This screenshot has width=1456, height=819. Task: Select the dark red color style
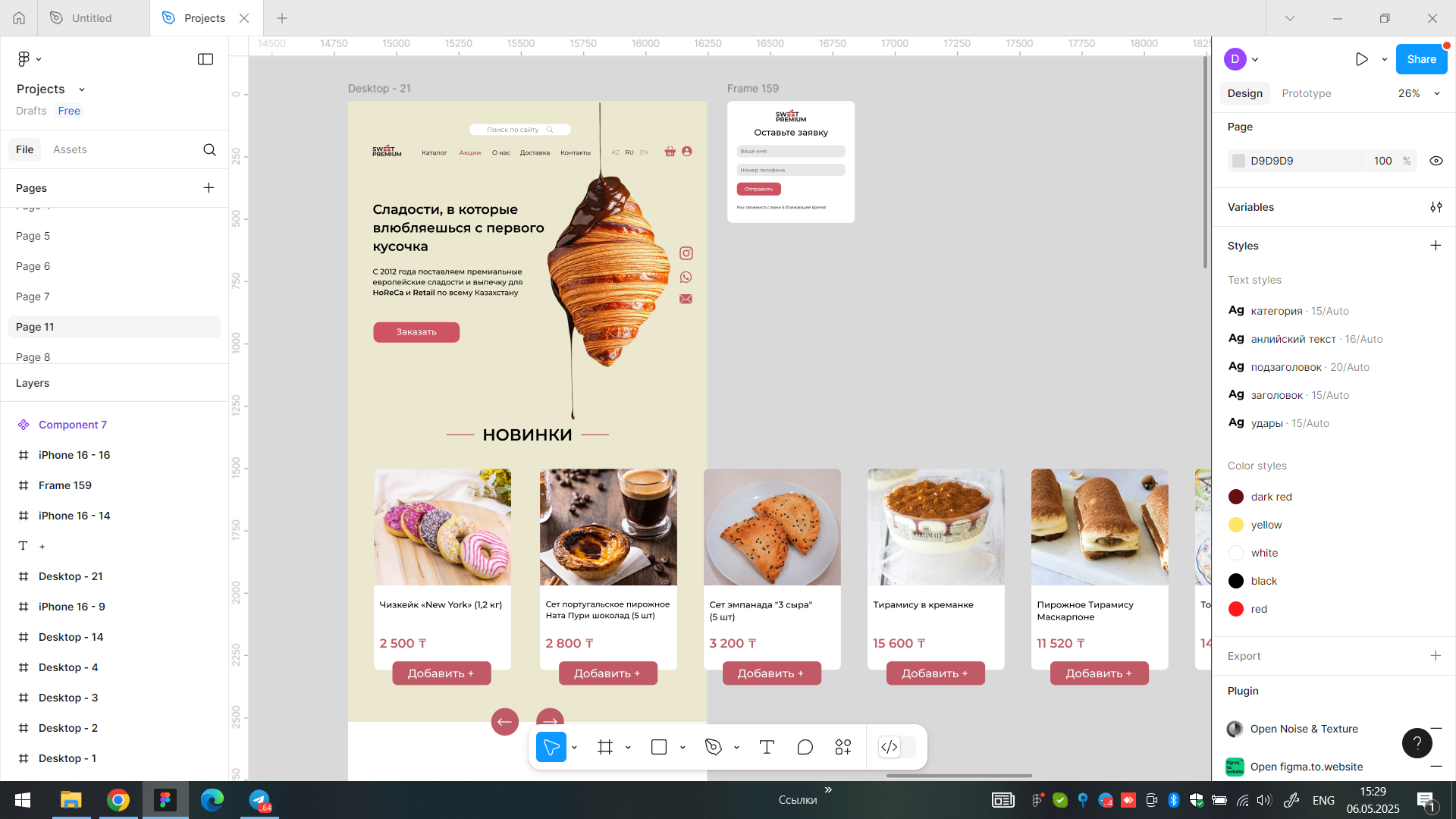(x=1260, y=497)
